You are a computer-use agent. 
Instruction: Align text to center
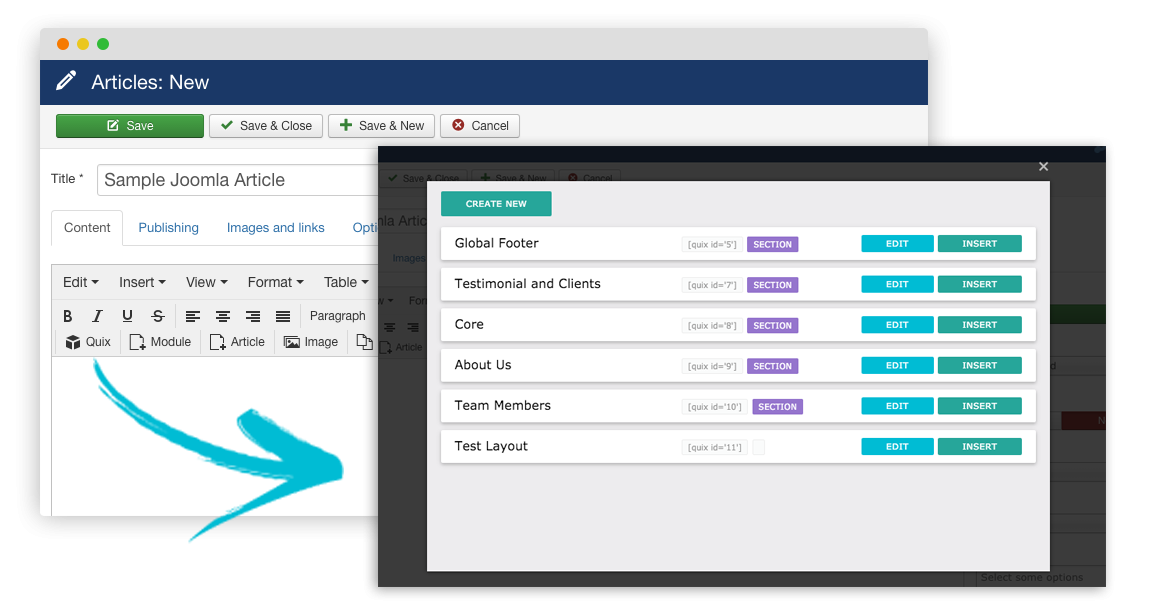pos(222,315)
